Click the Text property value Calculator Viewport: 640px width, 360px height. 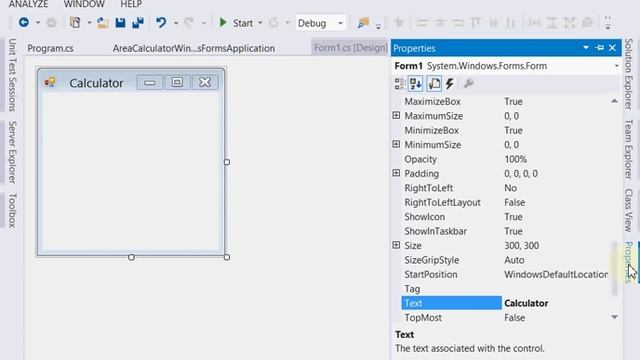pos(526,303)
